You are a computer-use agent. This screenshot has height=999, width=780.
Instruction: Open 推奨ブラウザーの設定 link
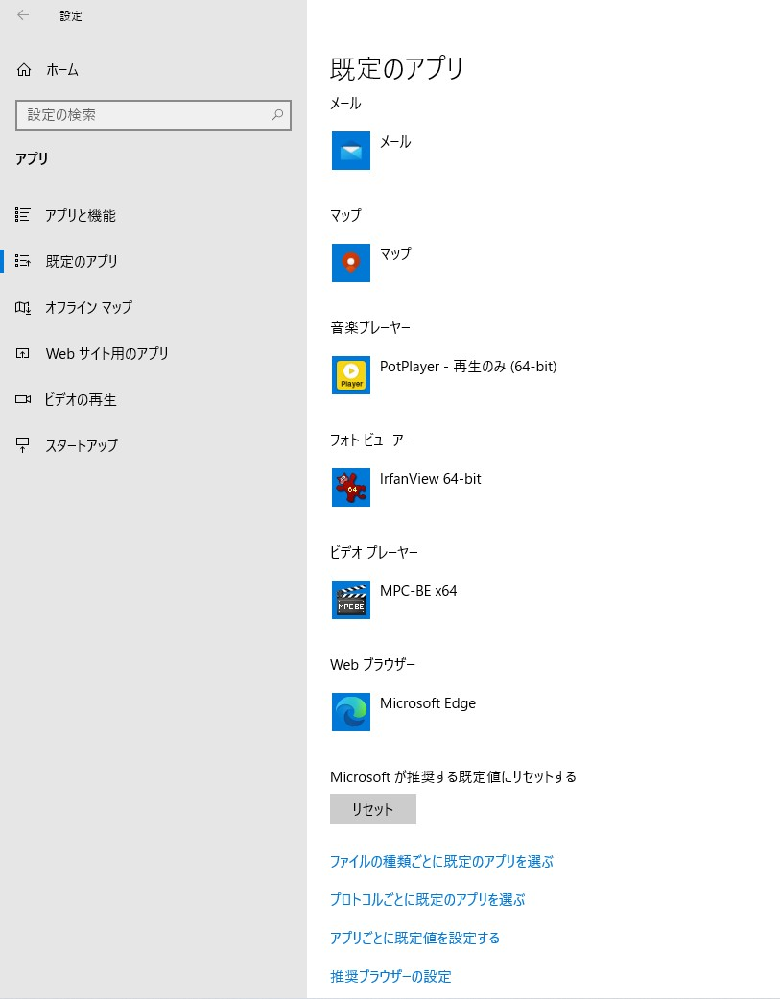(391, 976)
